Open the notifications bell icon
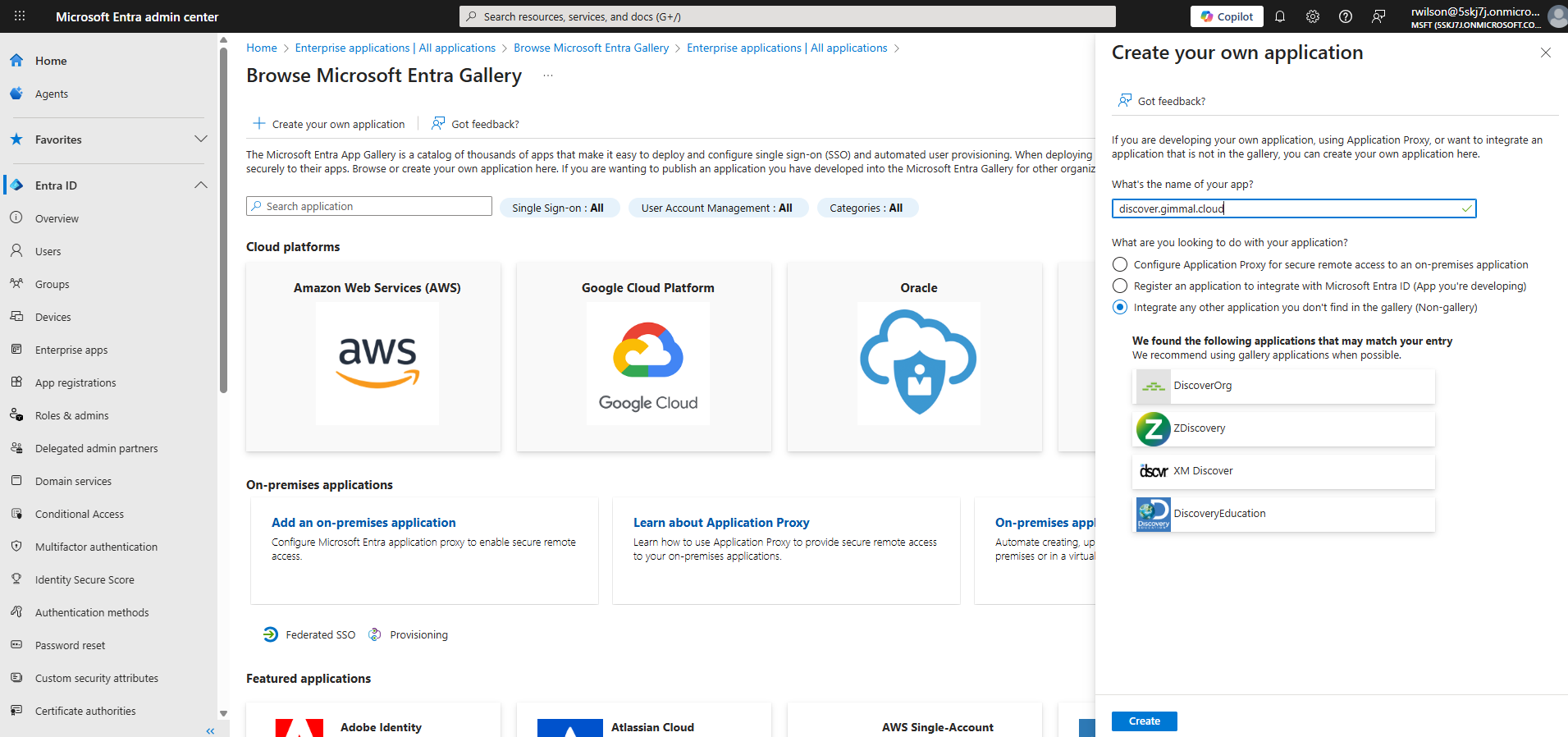 pos(1279,16)
